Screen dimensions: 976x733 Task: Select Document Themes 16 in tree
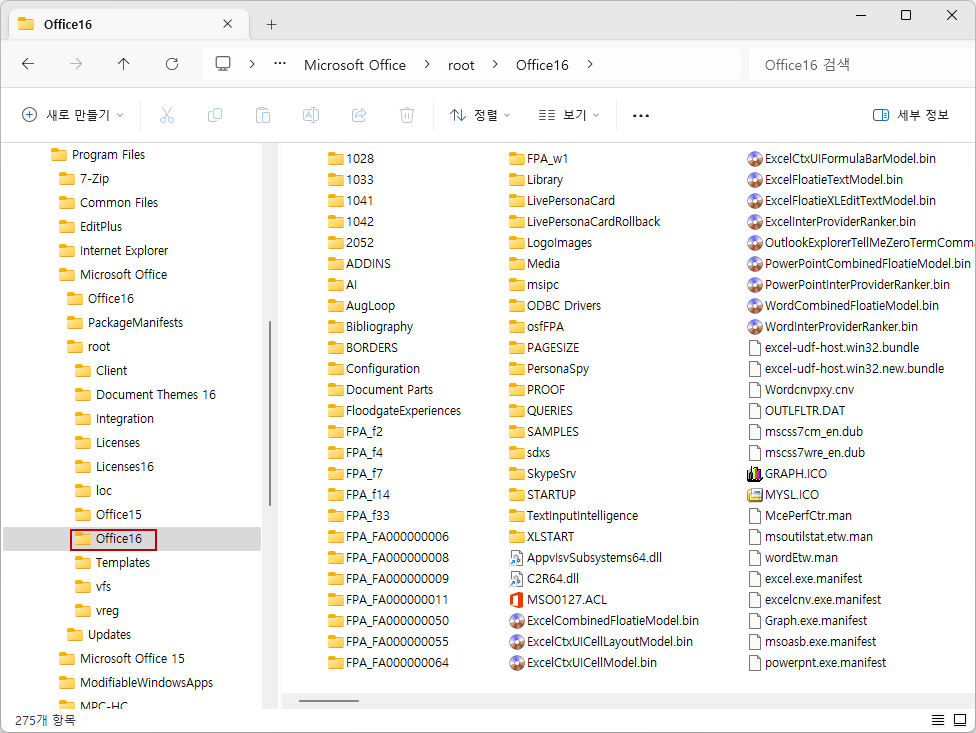point(156,395)
